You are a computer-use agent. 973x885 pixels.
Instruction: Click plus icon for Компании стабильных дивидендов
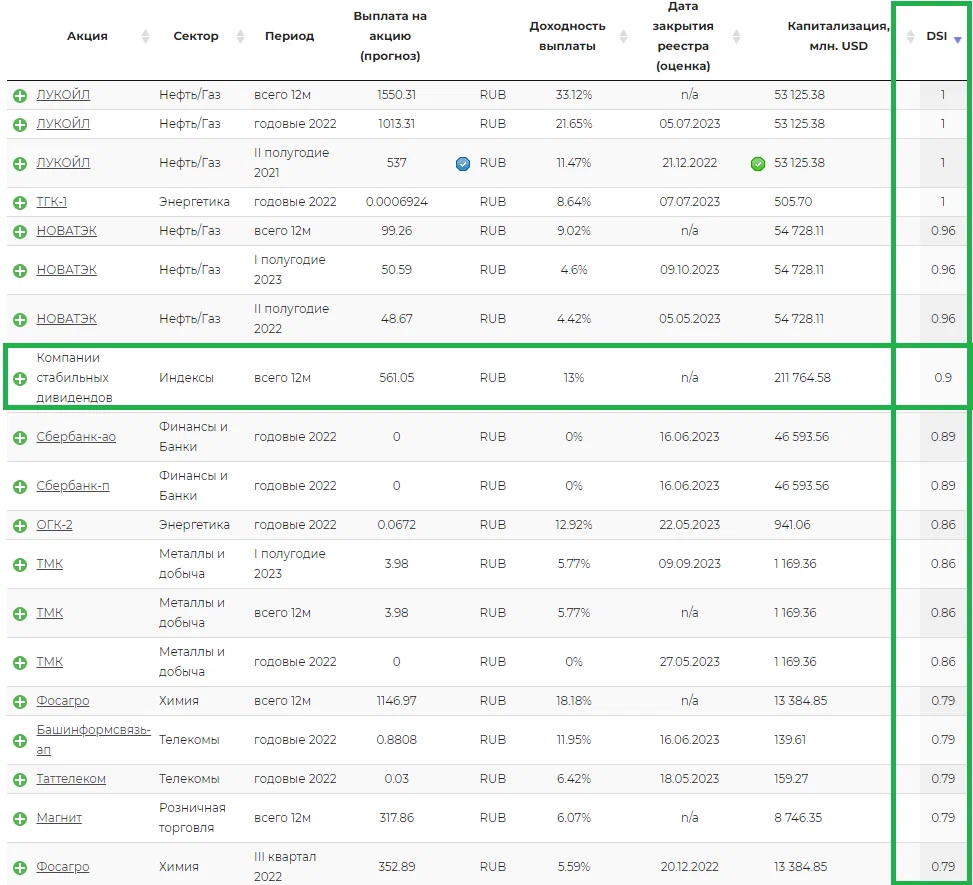tap(19, 378)
